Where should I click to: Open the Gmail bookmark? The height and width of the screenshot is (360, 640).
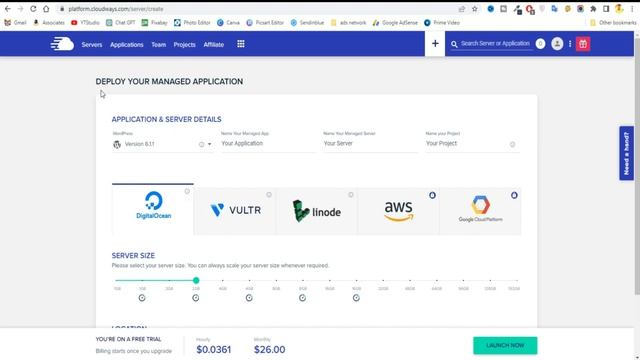coord(15,22)
